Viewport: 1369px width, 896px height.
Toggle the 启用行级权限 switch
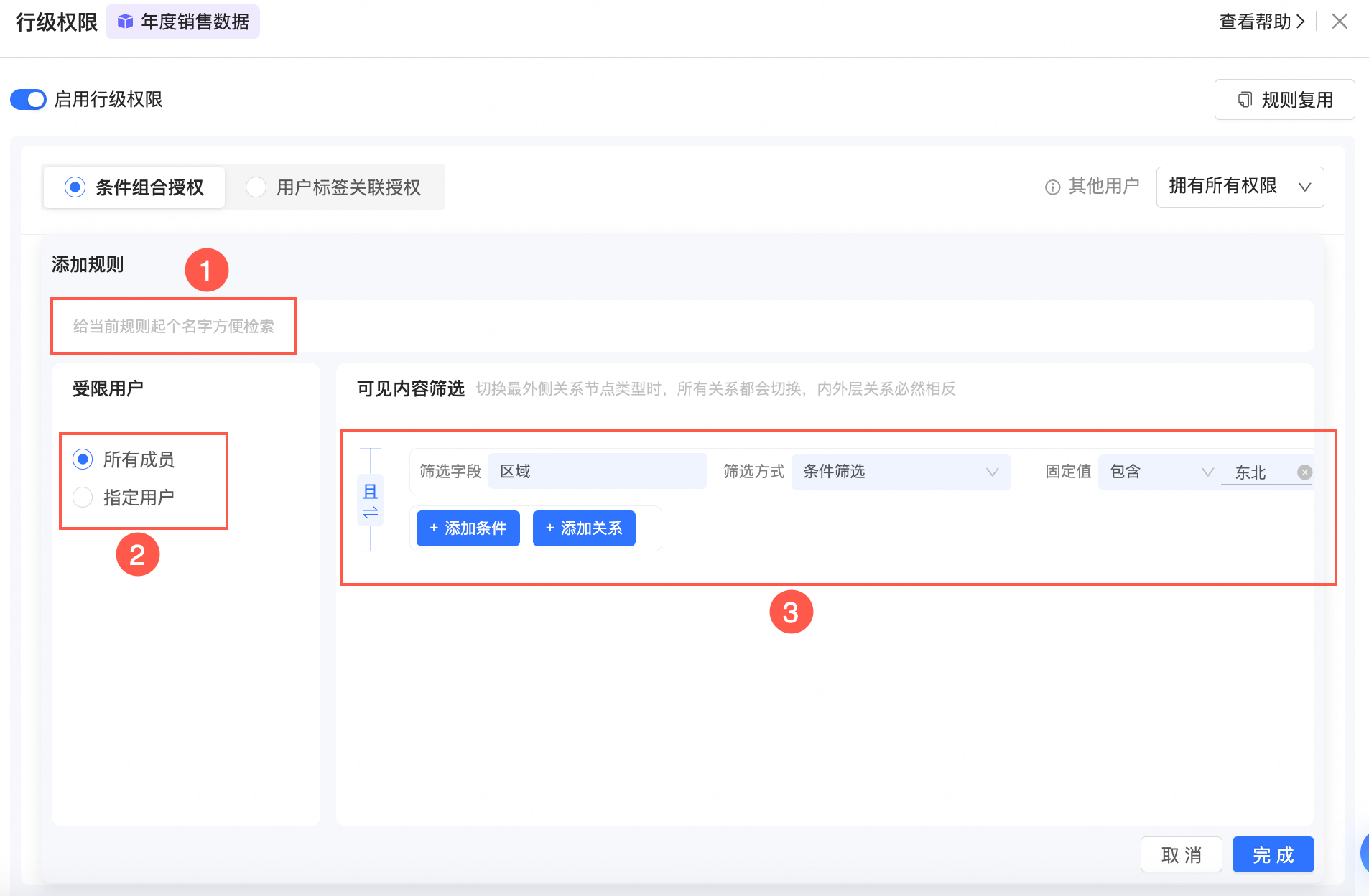click(x=28, y=99)
